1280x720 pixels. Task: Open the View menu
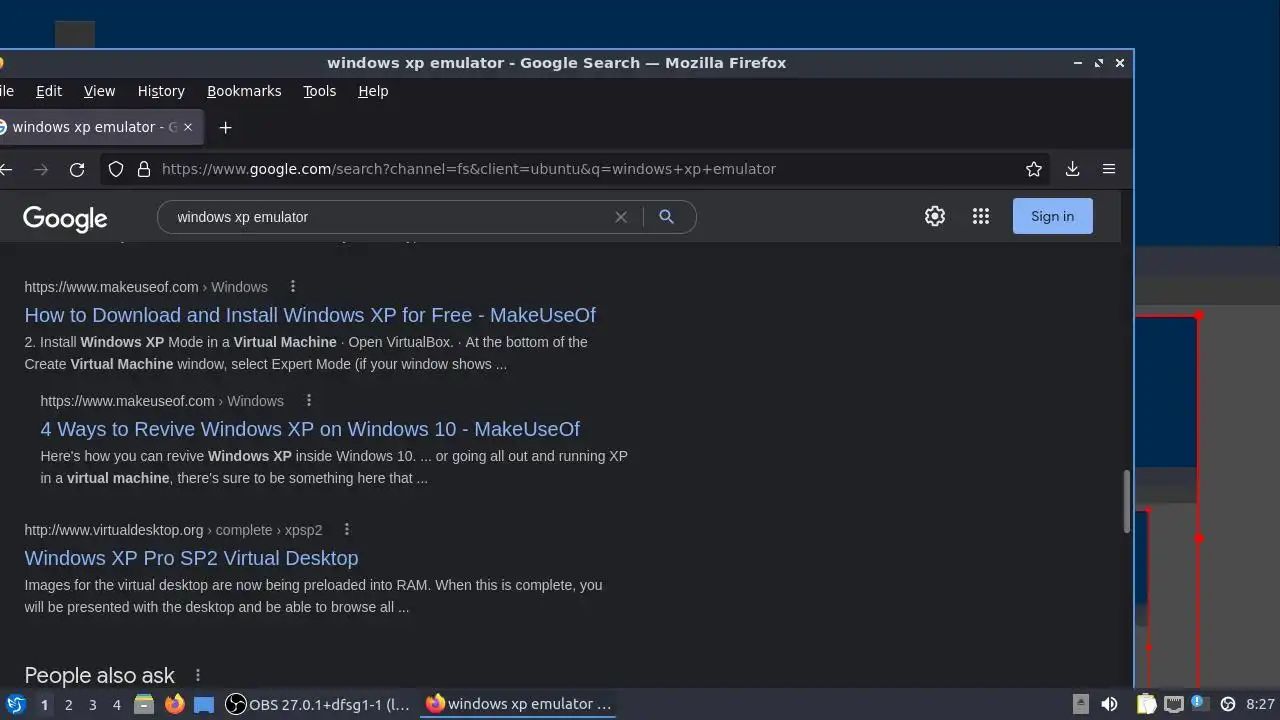click(x=99, y=91)
